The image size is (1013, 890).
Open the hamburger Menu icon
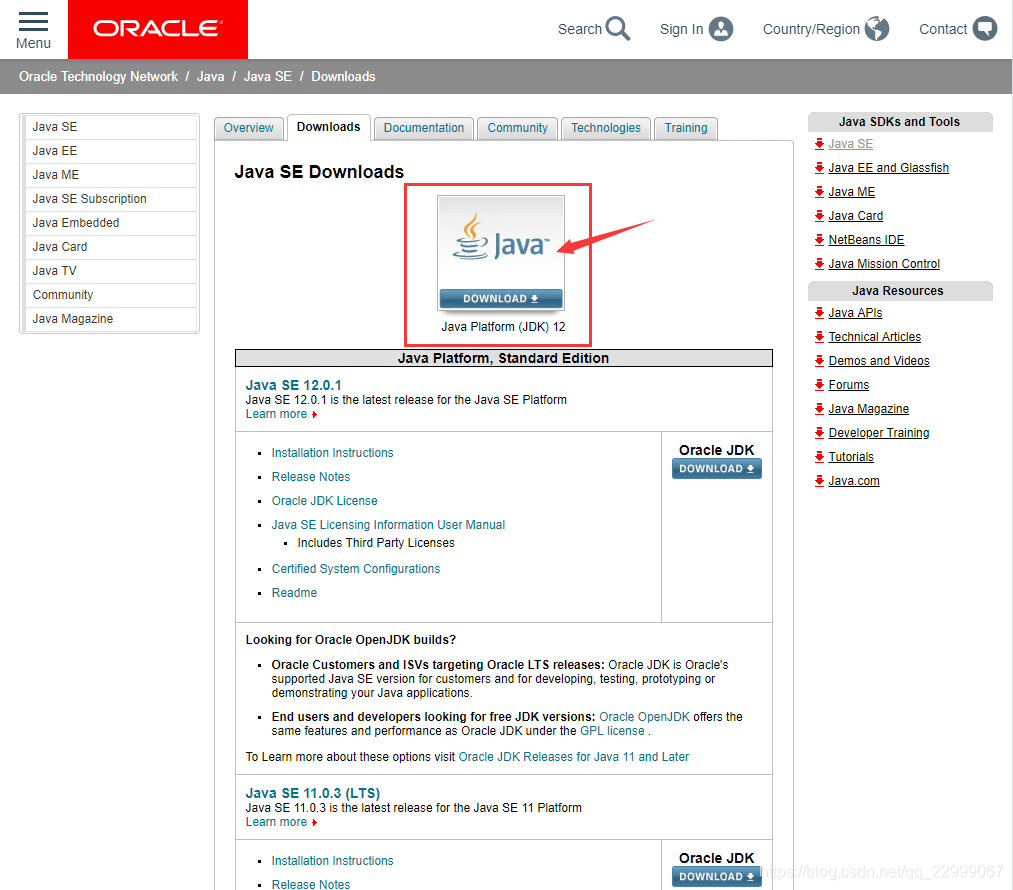coord(33,21)
